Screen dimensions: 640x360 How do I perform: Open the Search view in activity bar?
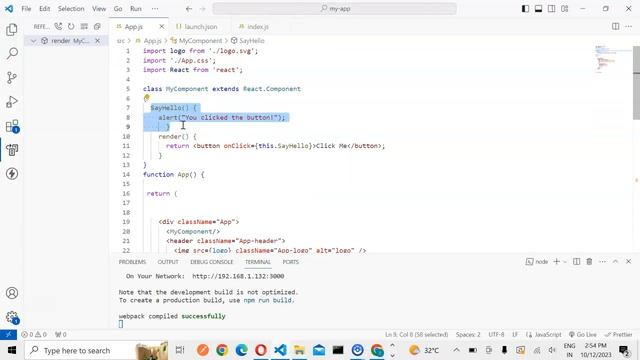12,53
